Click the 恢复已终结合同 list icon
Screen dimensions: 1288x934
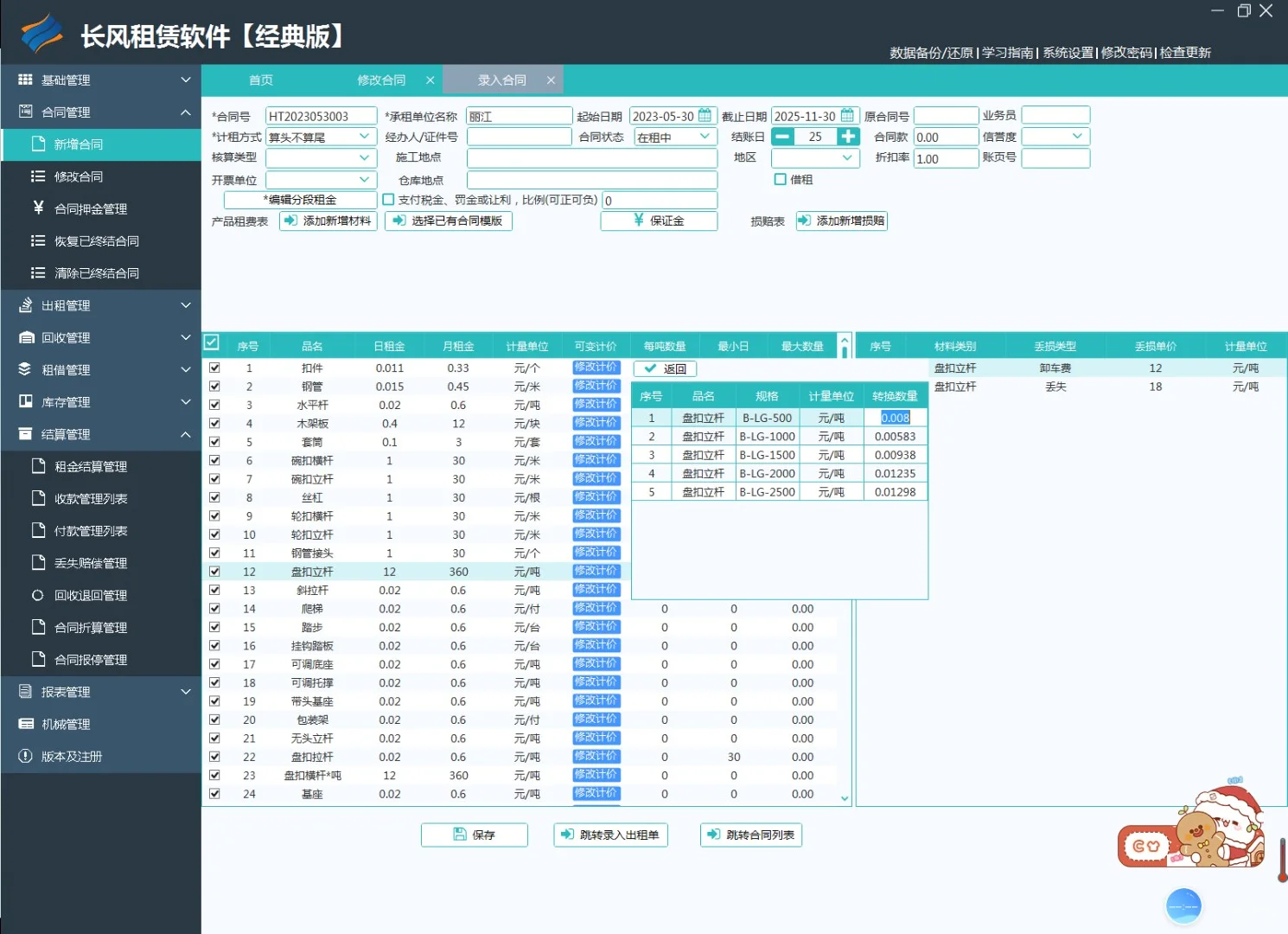tap(38, 240)
